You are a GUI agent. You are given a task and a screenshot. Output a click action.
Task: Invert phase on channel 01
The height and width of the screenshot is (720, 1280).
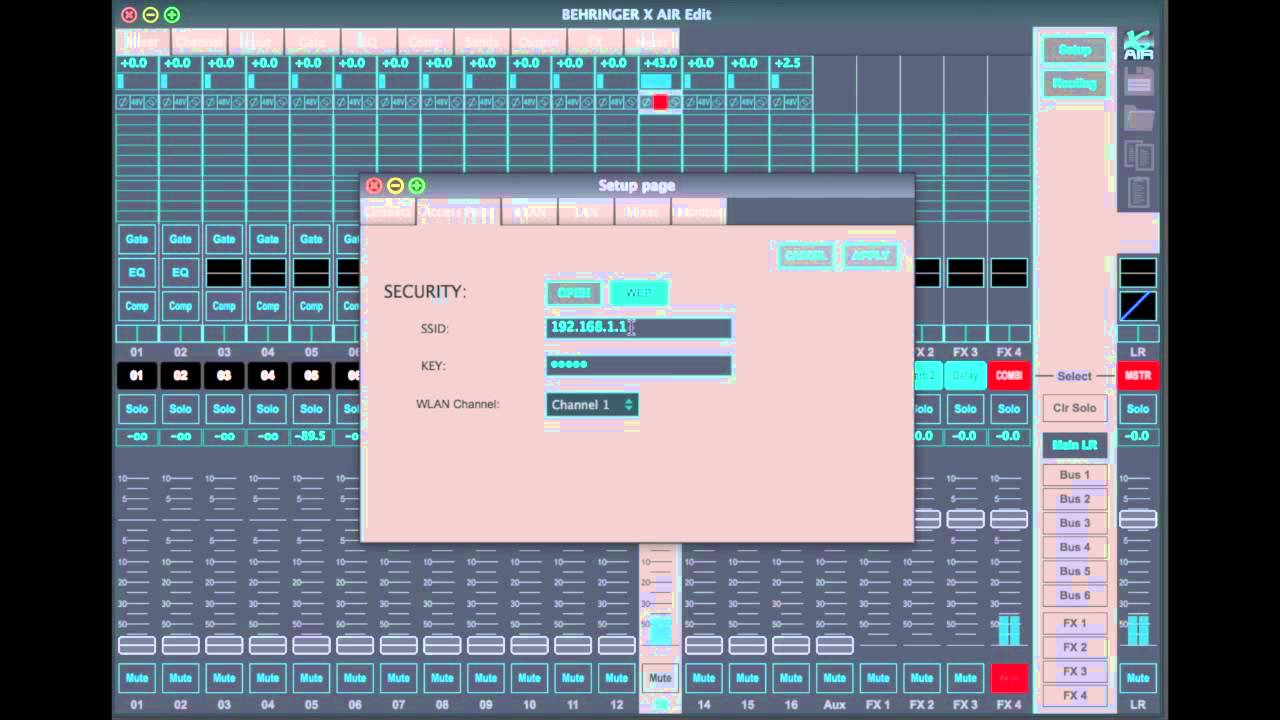122,102
